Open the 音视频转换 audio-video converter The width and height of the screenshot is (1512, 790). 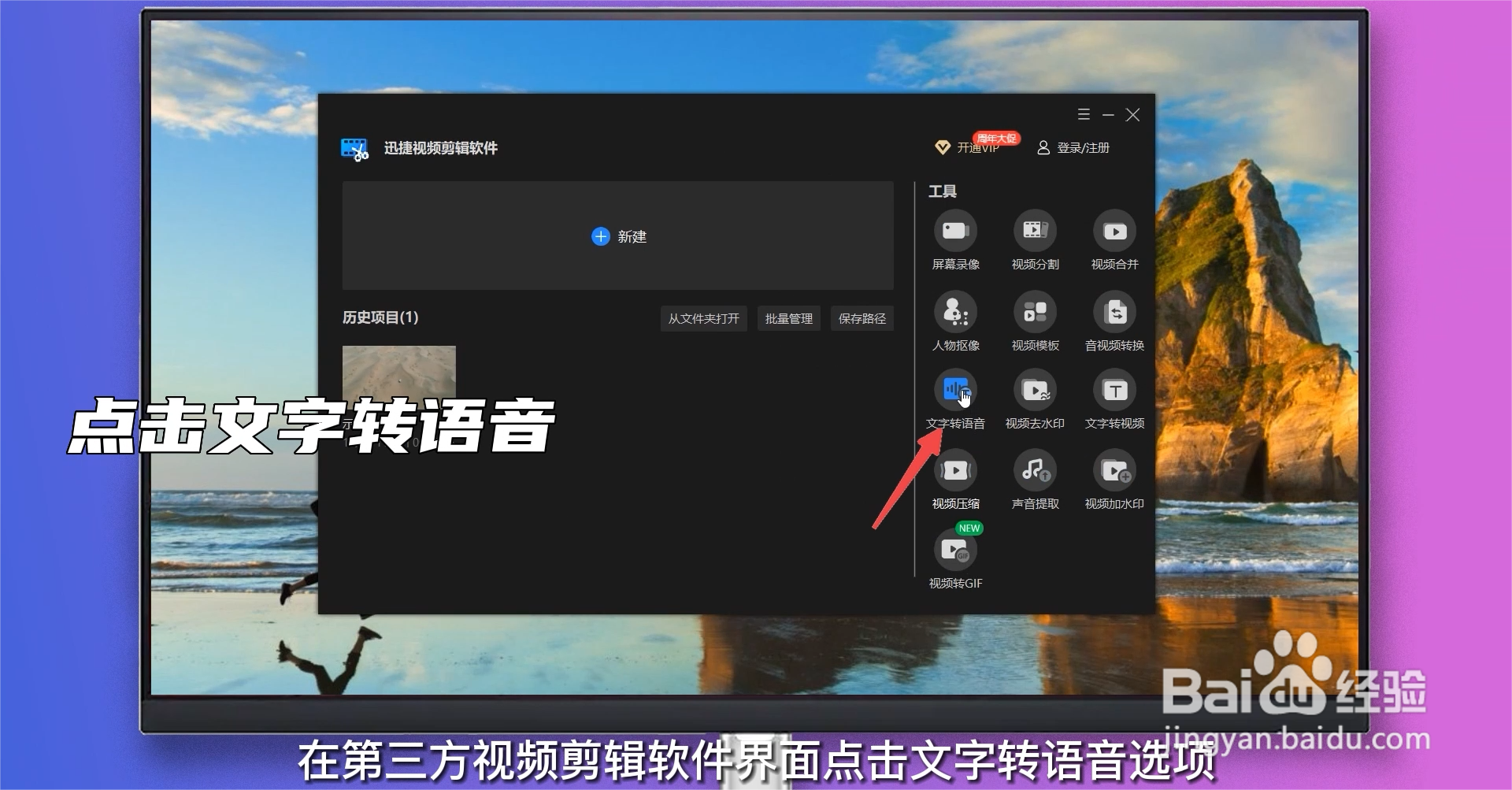1114,310
